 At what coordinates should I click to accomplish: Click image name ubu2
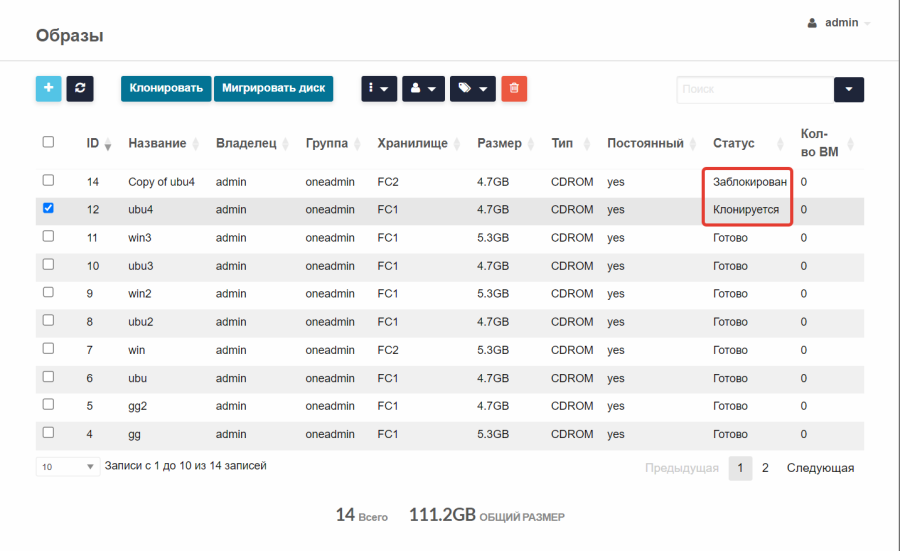(141, 322)
